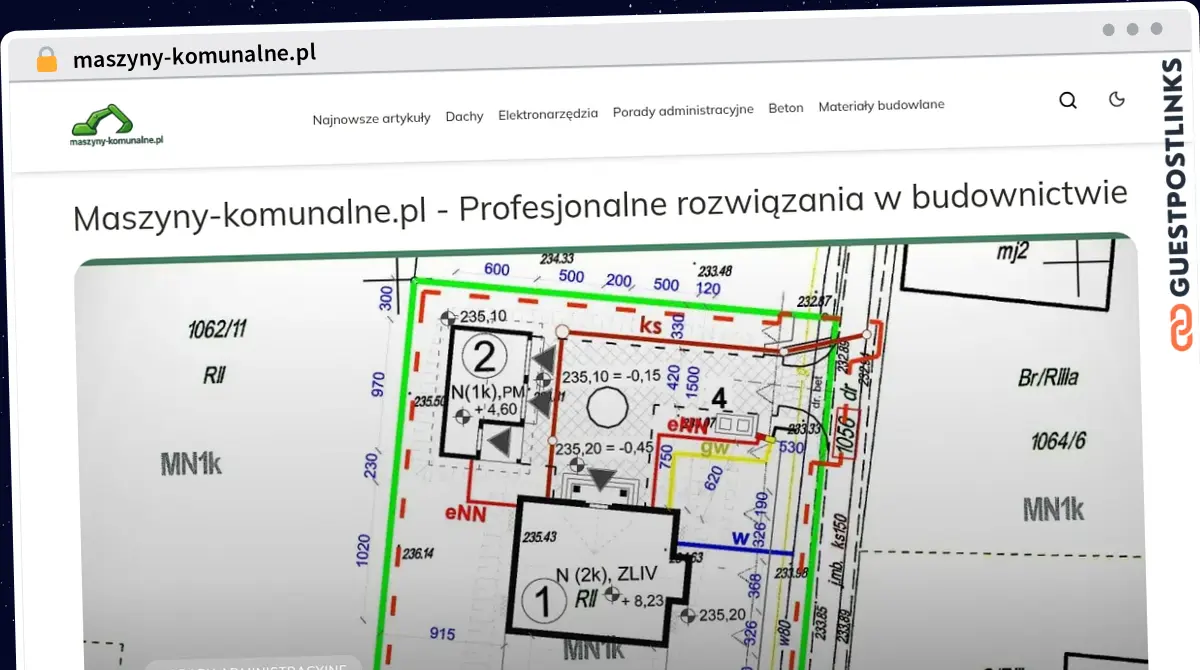
Task: Open Porady administracyjne menu item
Action: (683, 110)
